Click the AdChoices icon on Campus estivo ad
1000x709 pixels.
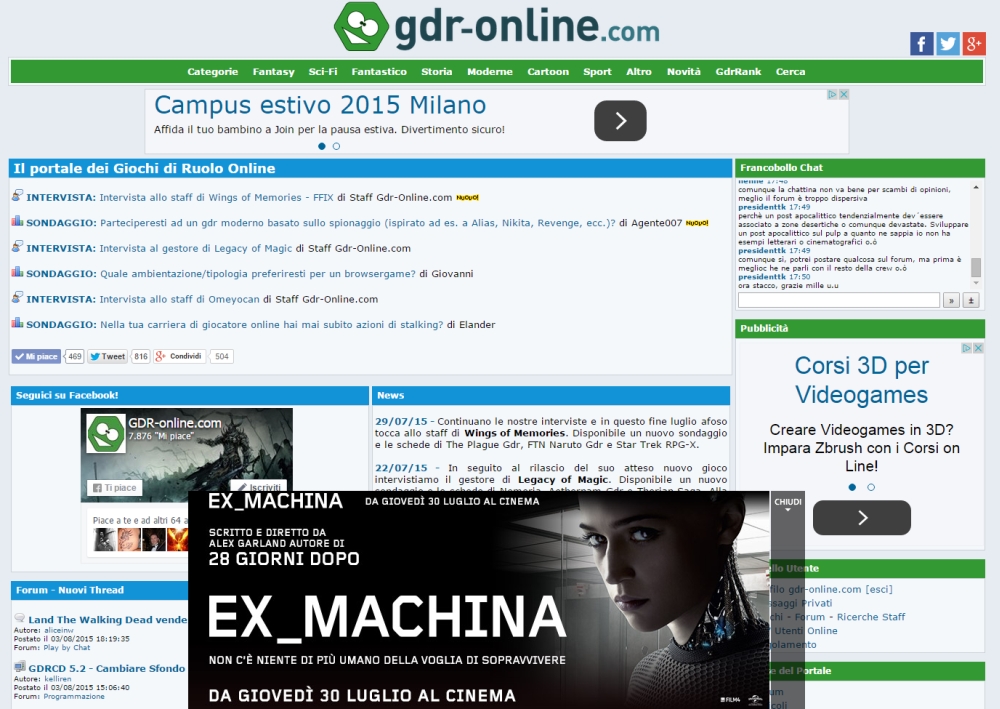click(832, 94)
